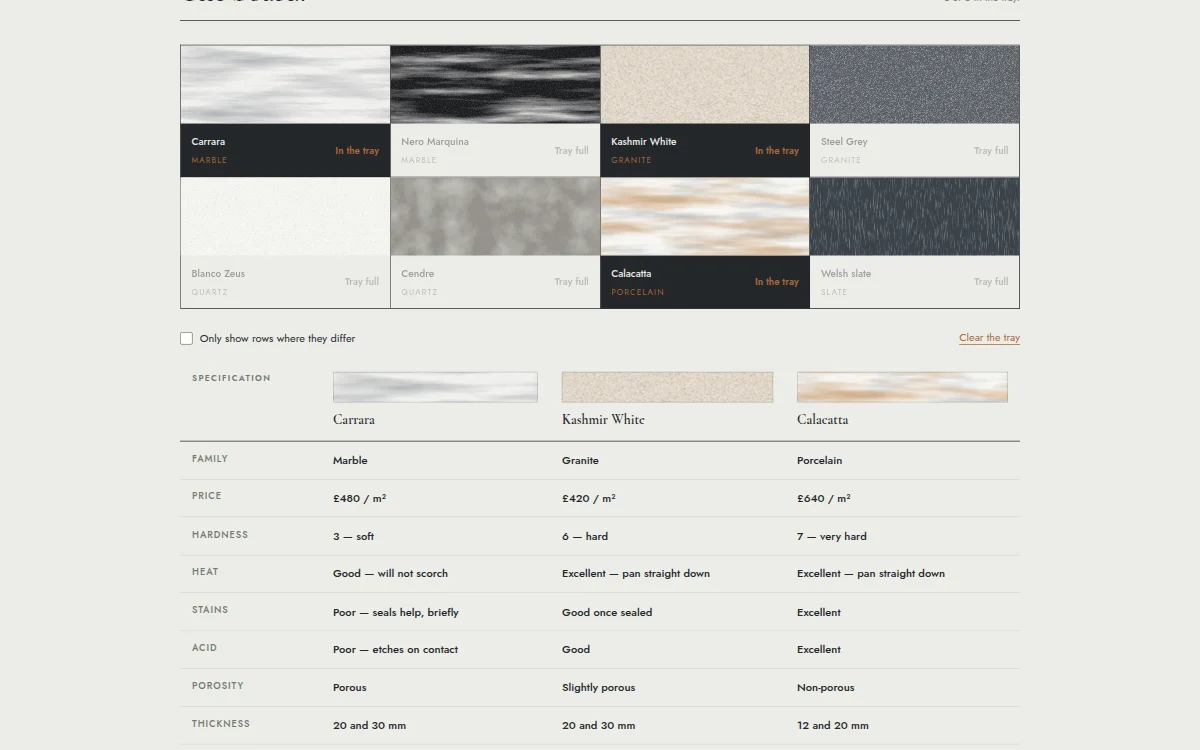Click the Kashmir White swatch in the comparison header
The height and width of the screenshot is (750, 1200).
pos(667,387)
